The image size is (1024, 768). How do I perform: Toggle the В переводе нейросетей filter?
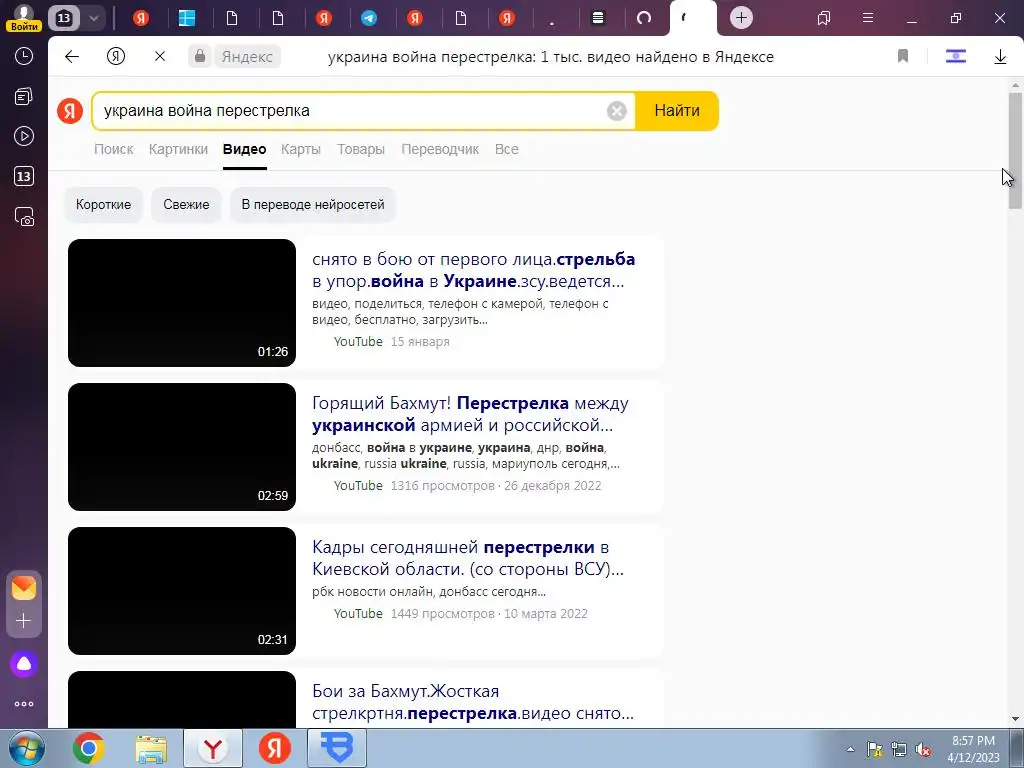pos(313,204)
